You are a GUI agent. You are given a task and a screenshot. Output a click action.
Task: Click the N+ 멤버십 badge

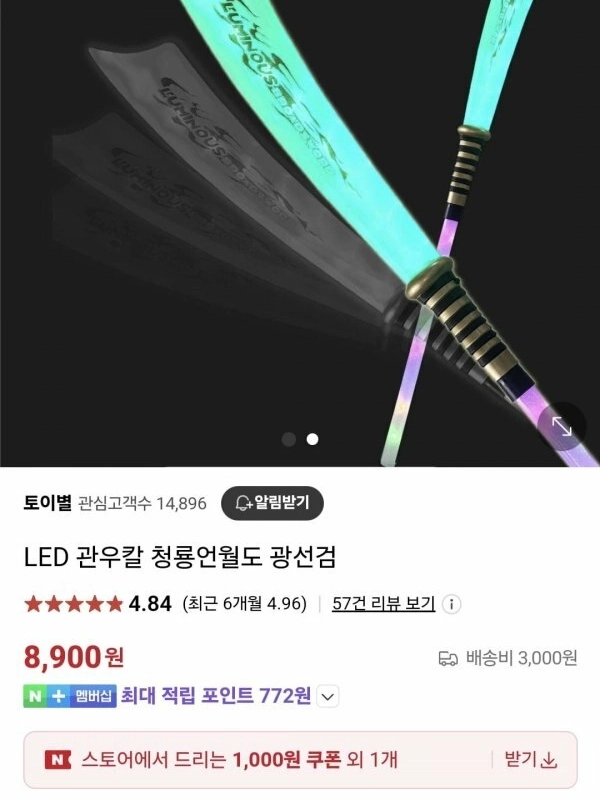[70, 696]
